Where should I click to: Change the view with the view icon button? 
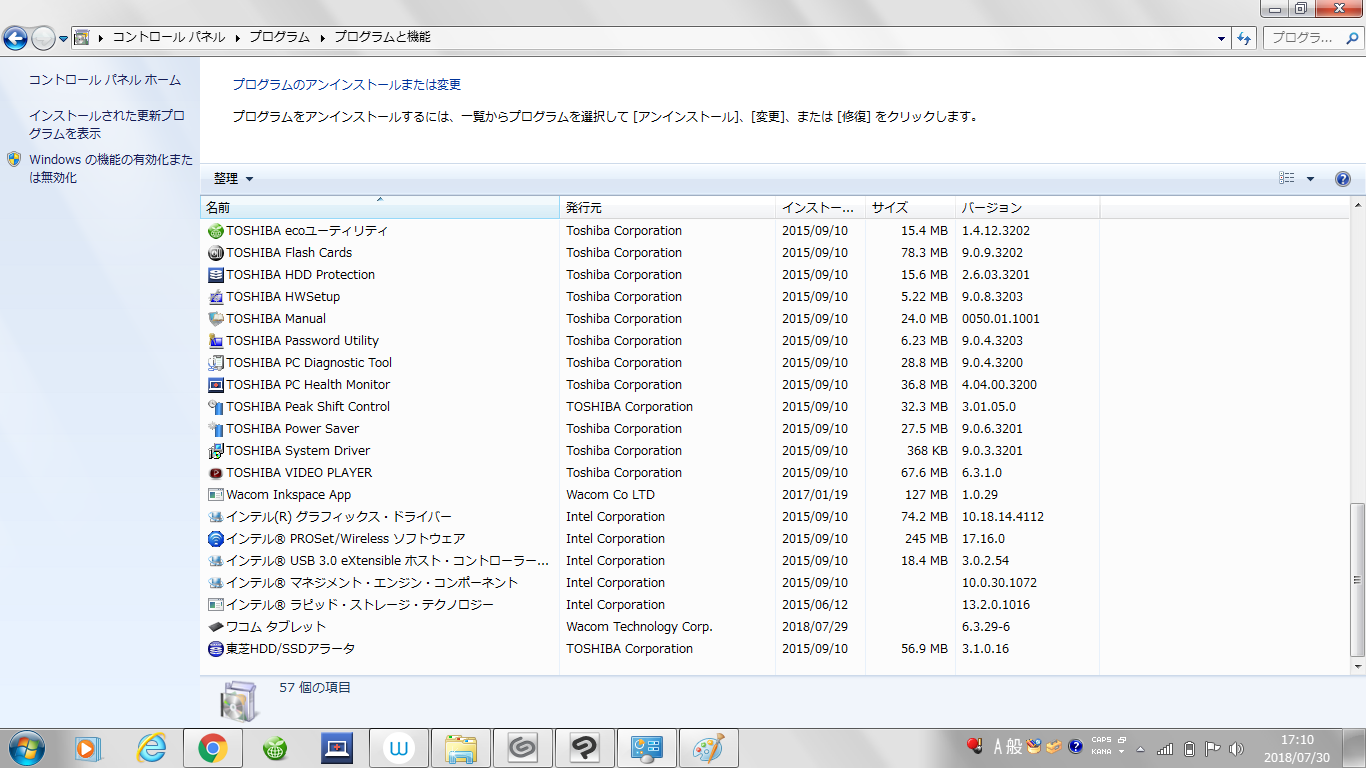1287,179
